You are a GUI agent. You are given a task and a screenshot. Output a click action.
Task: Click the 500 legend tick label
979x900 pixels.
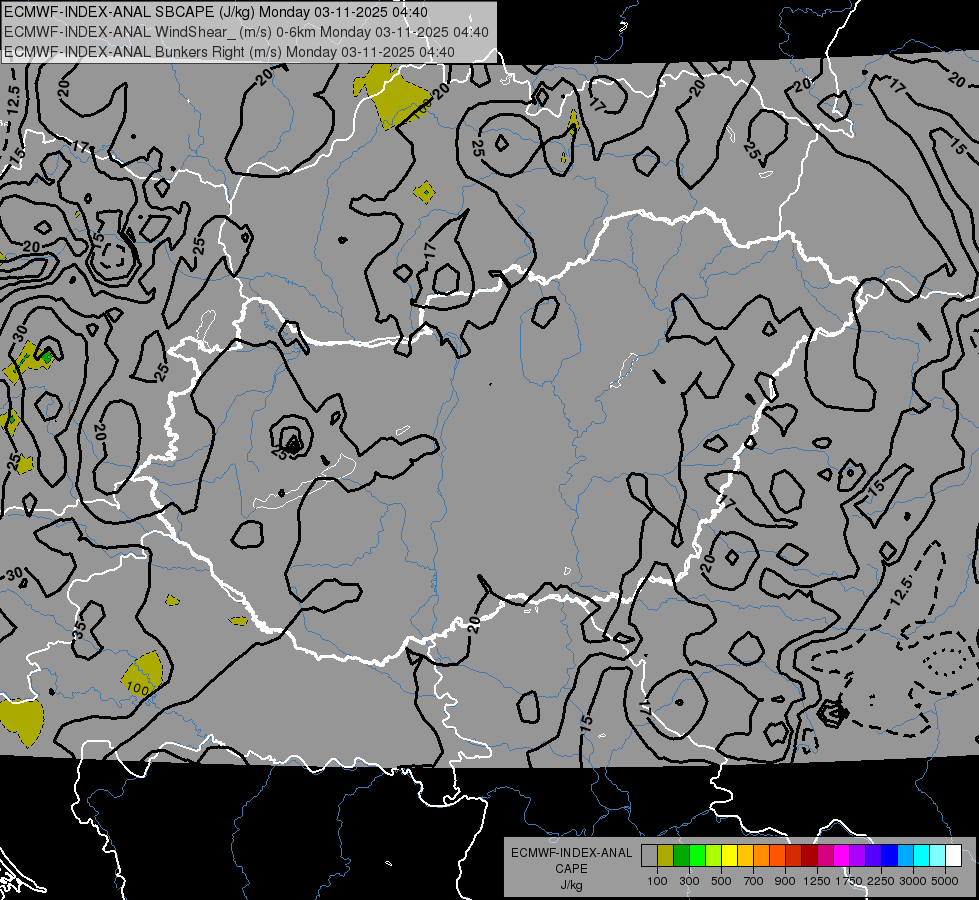click(x=721, y=881)
